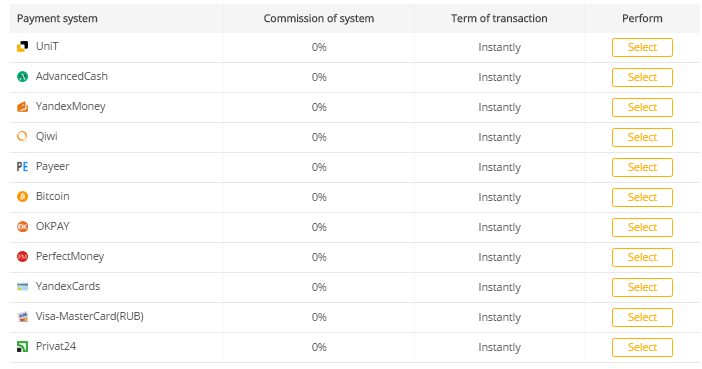Click the OKPAY logo icon

click(22, 227)
